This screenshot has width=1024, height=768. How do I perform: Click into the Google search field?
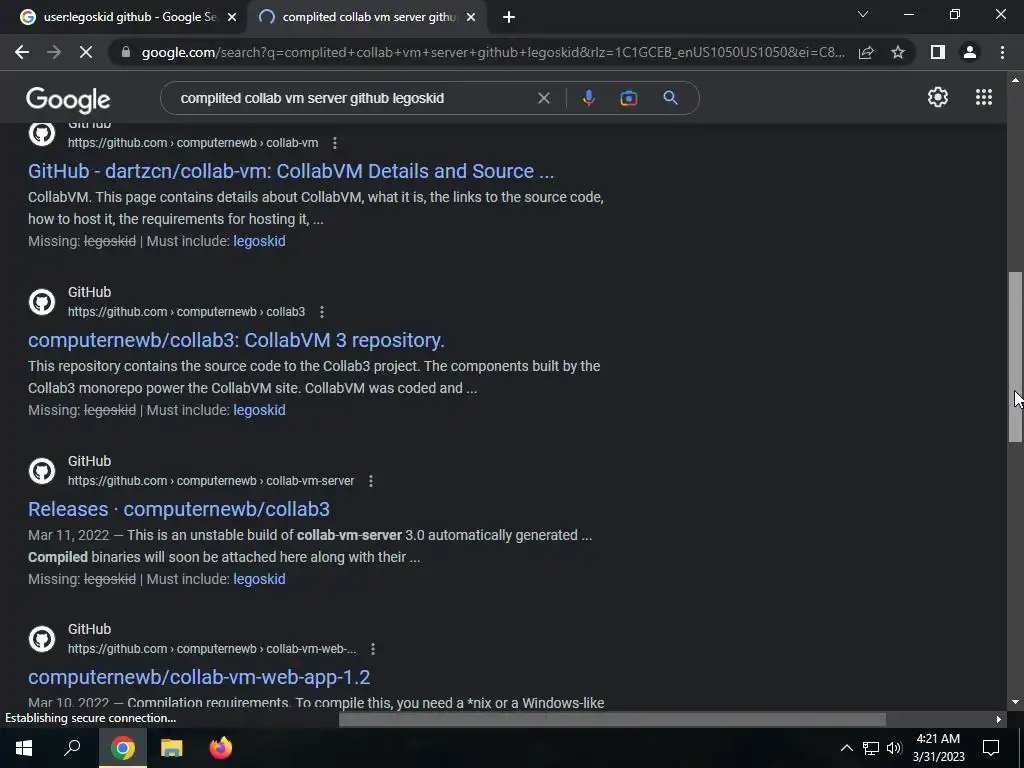tap(353, 98)
